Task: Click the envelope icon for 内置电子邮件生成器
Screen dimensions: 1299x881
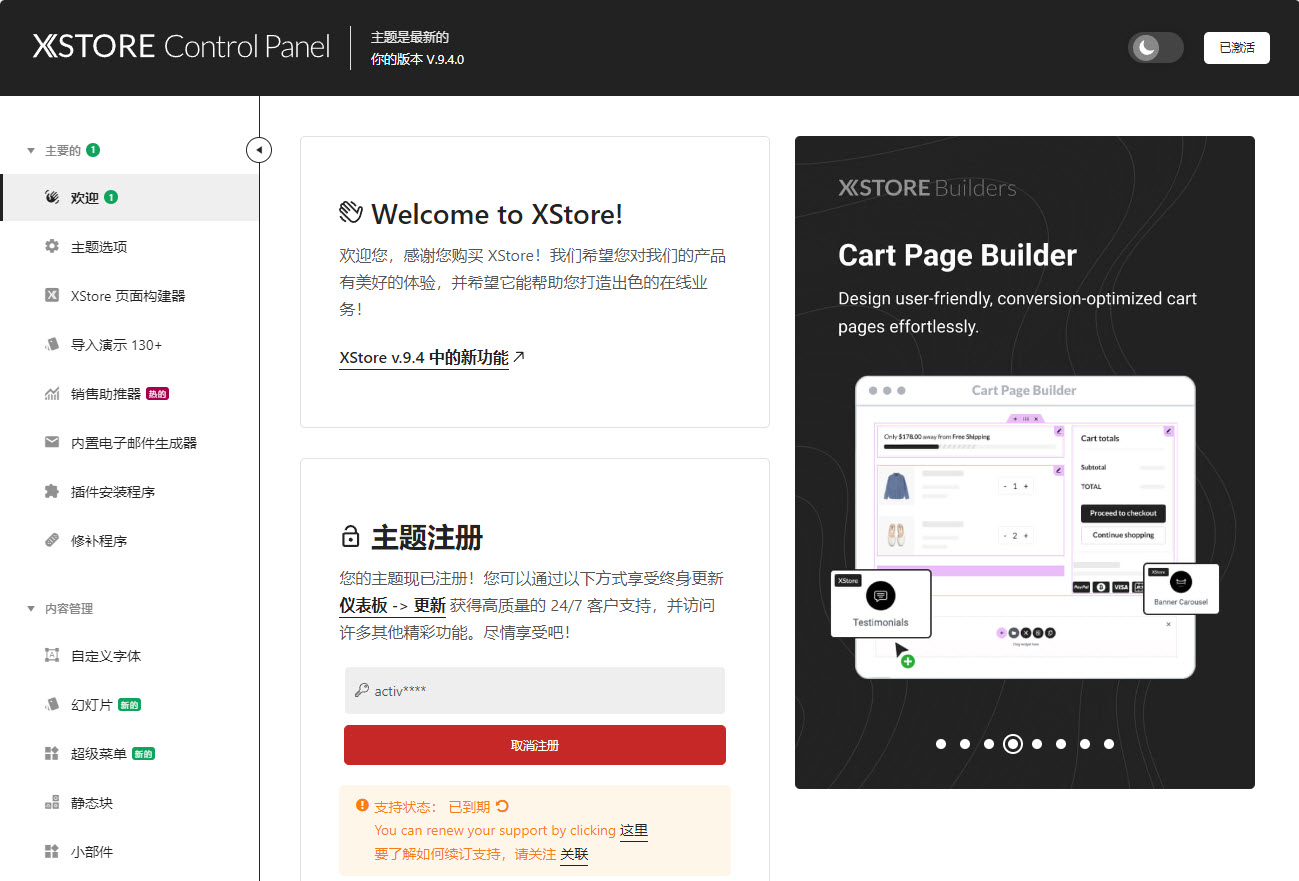Action: [52, 442]
